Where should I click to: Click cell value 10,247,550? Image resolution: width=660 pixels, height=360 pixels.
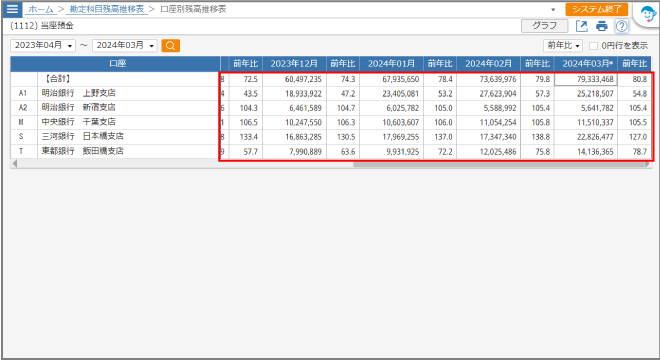[294, 123]
